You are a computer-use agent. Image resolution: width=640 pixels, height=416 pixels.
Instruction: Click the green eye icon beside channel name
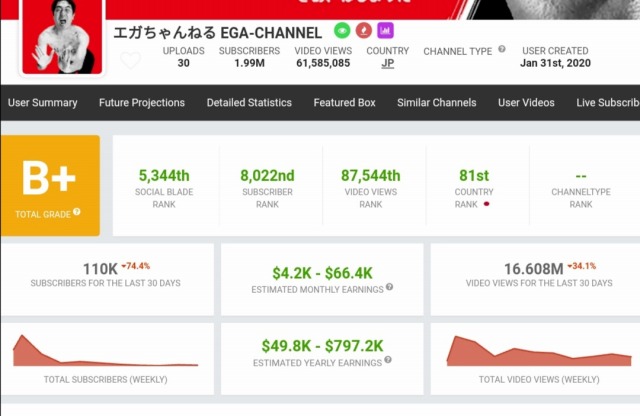[x=342, y=31]
